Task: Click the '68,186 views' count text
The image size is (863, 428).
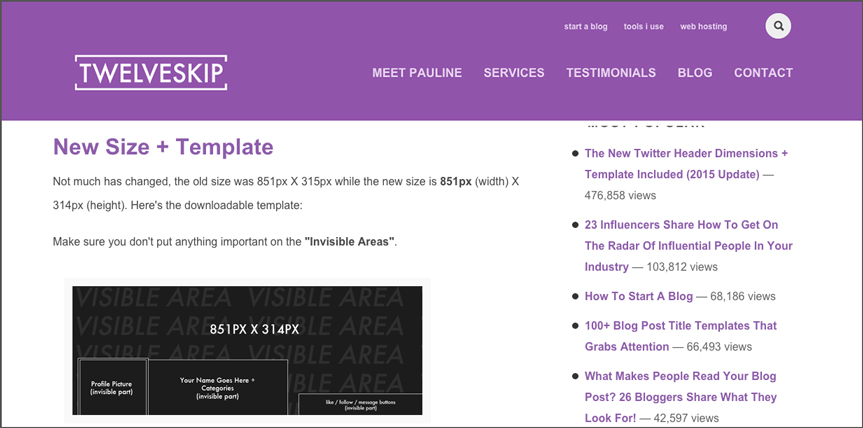Action: tap(743, 296)
